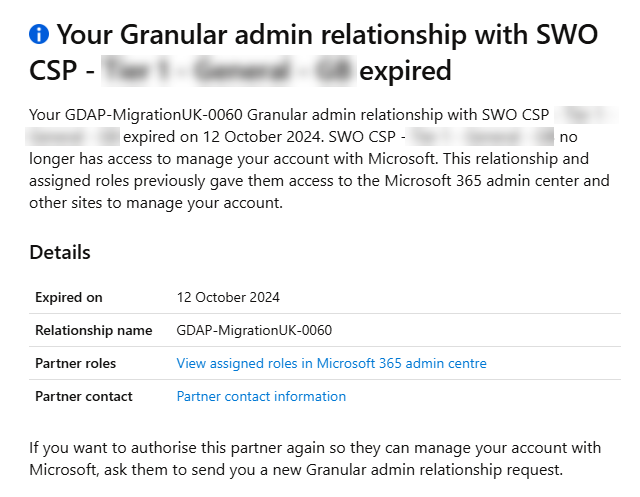Click the Details section heading
Image resolution: width=640 pixels, height=497 pixels.
click(x=60, y=252)
